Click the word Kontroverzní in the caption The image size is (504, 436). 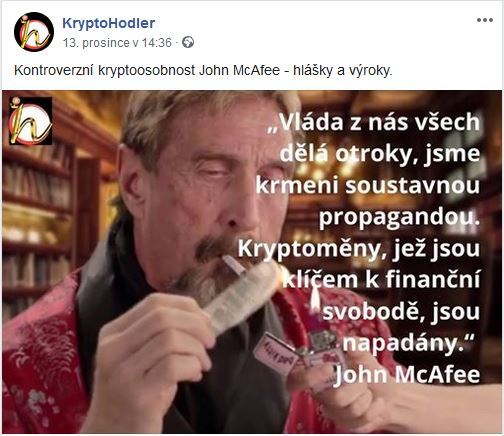[x=54, y=70]
